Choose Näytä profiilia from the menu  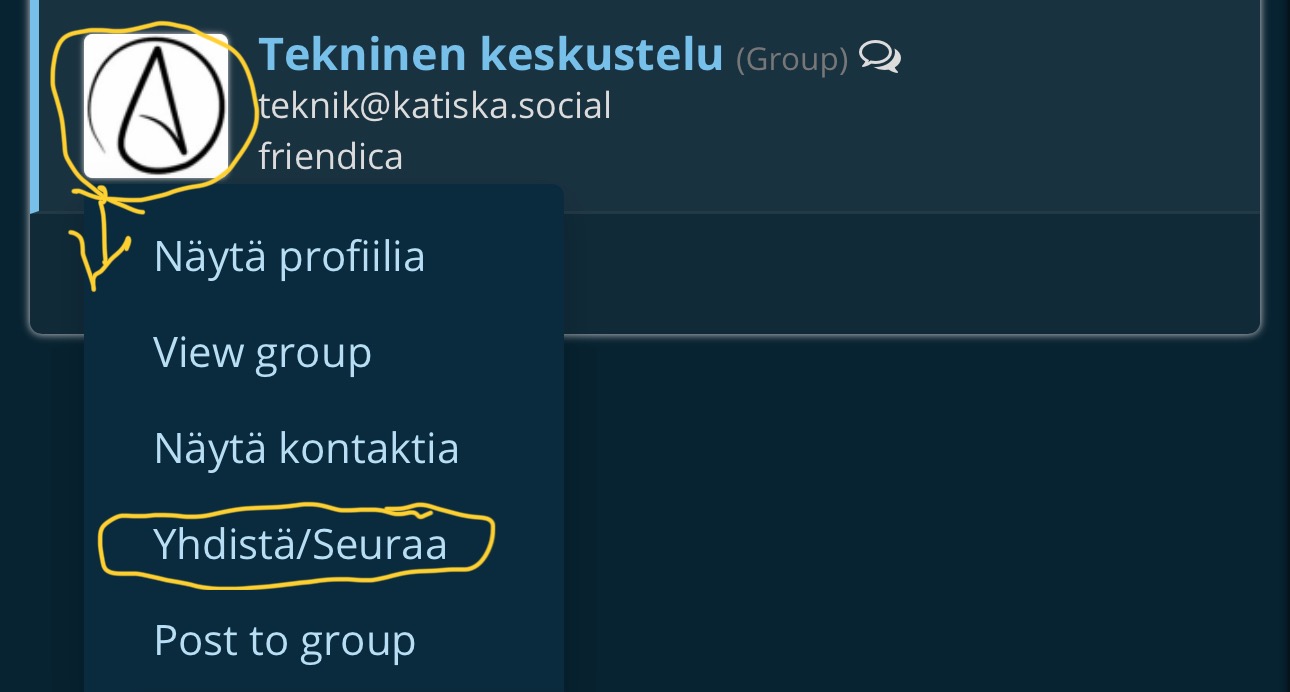289,257
